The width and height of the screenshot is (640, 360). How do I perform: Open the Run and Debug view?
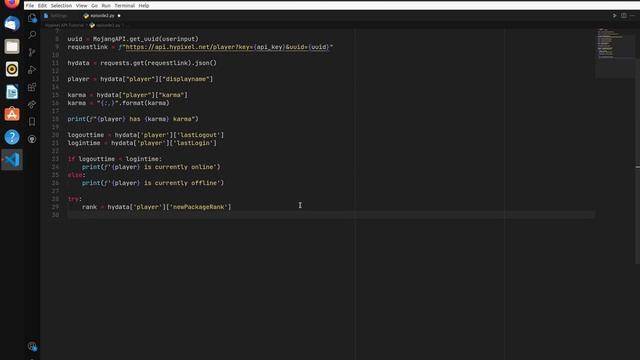(32, 70)
